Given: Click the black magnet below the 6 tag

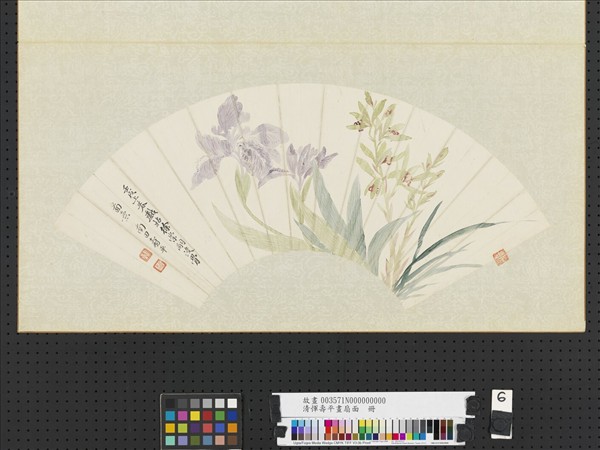Looking at the screenshot, I should [500, 423].
